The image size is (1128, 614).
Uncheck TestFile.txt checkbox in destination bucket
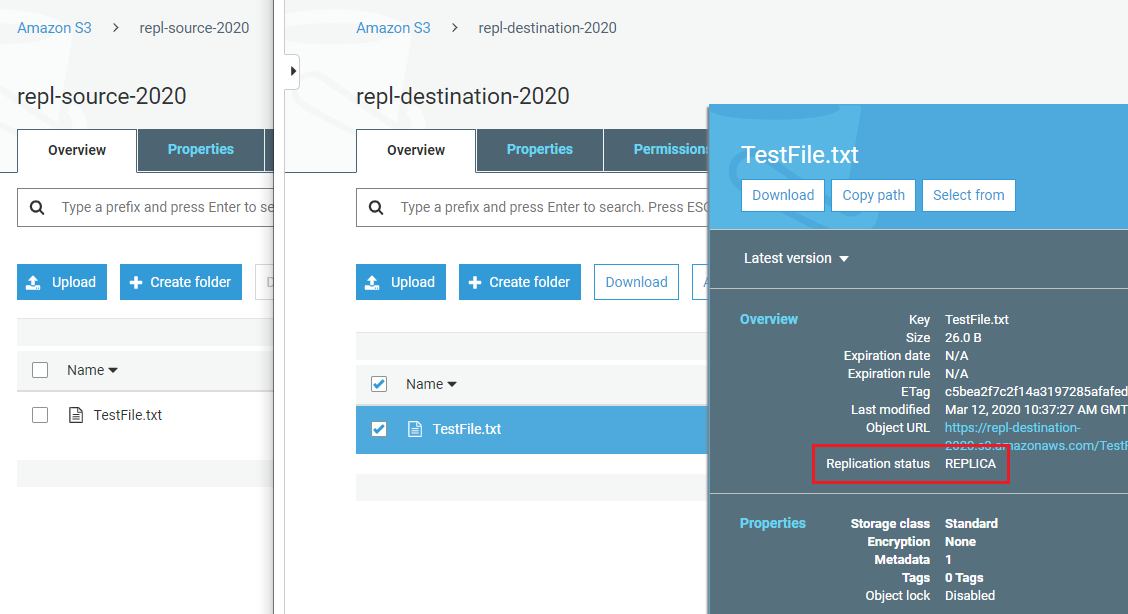click(379, 429)
